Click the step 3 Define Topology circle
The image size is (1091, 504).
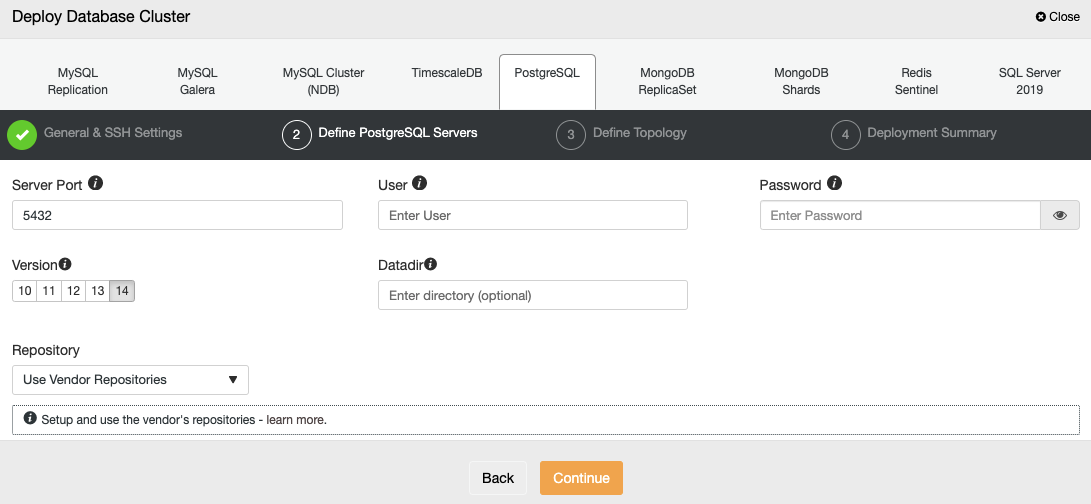(x=571, y=135)
